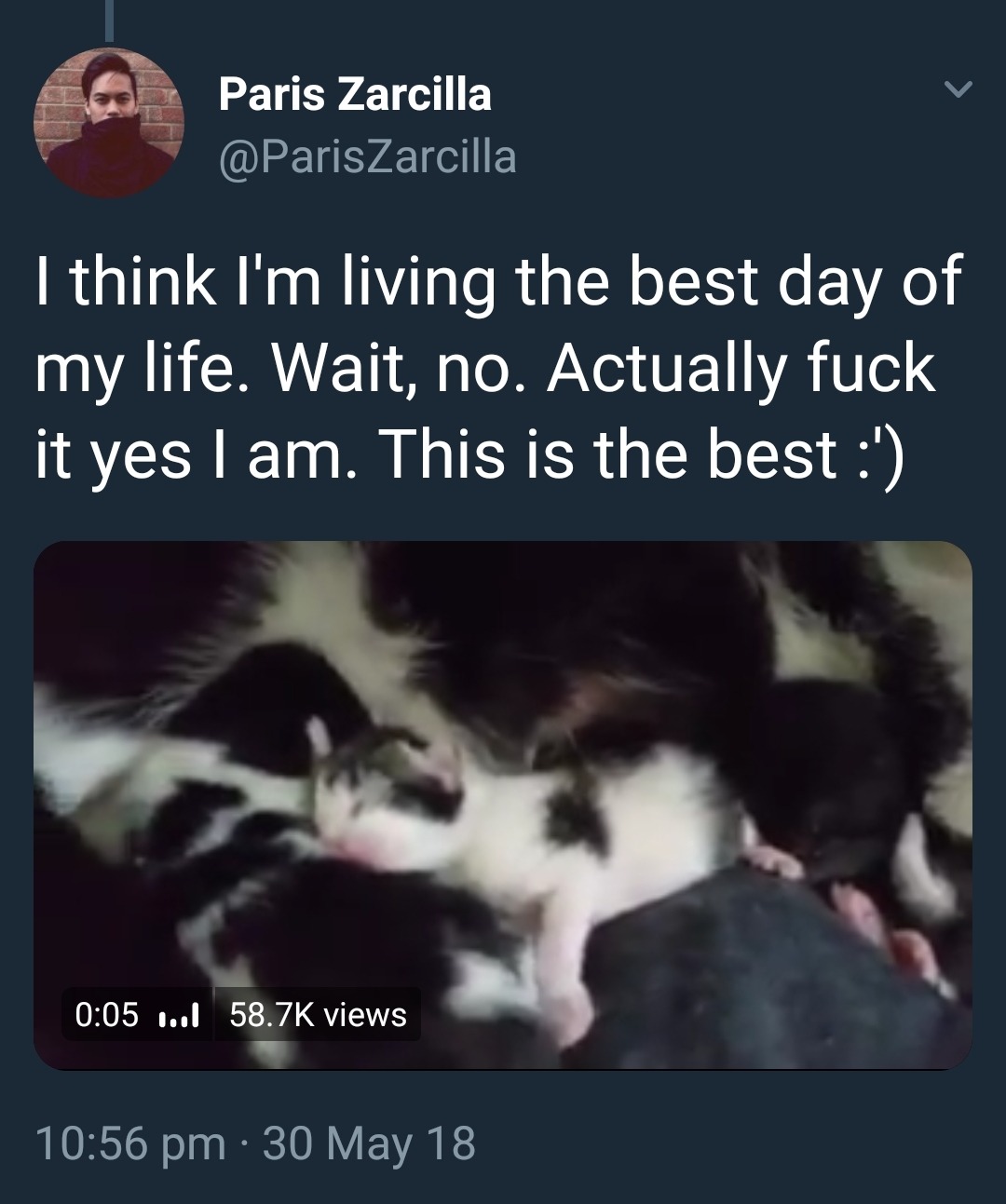Click the ":')" emoticon in the tweet
1006x1204 pixels.
pyautogui.click(x=877, y=453)
